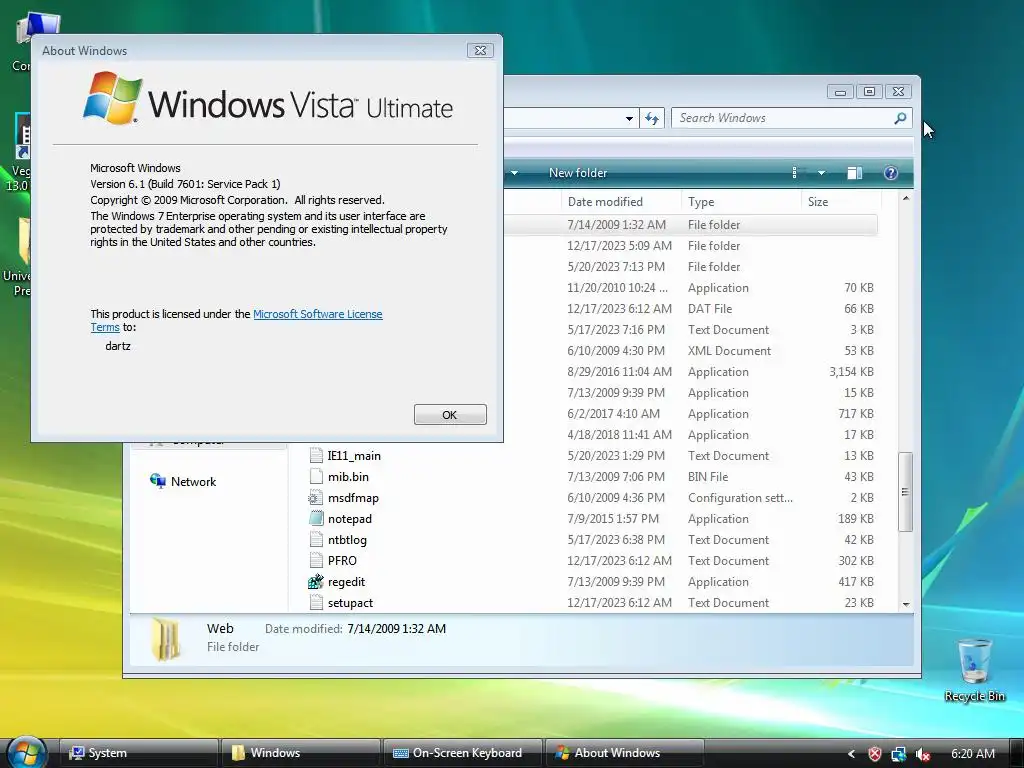Click the search magnifier icon in Explorer
1024x768 pixels.
[x=900, y=118]
